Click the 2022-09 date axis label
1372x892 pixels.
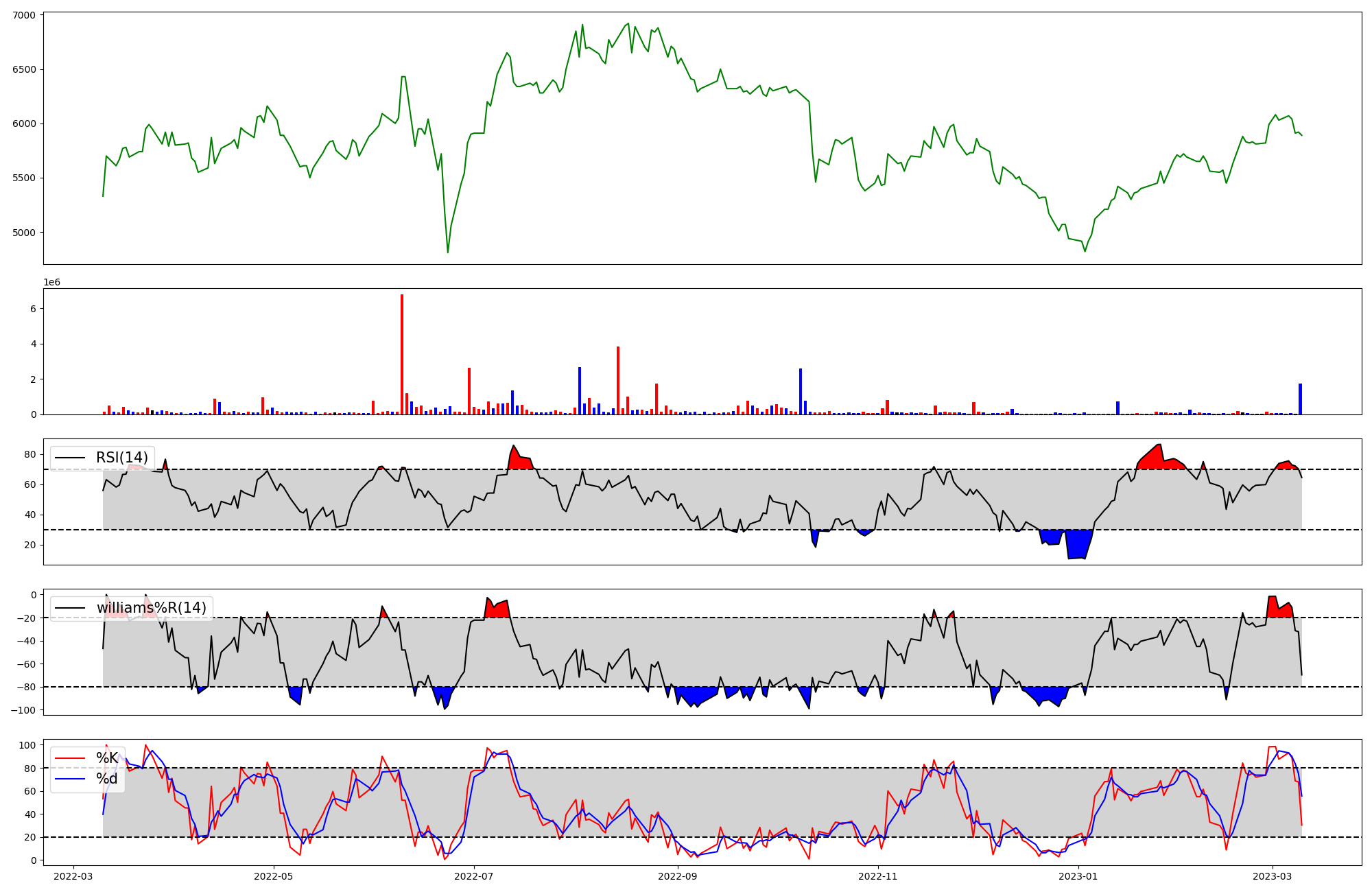678,876
